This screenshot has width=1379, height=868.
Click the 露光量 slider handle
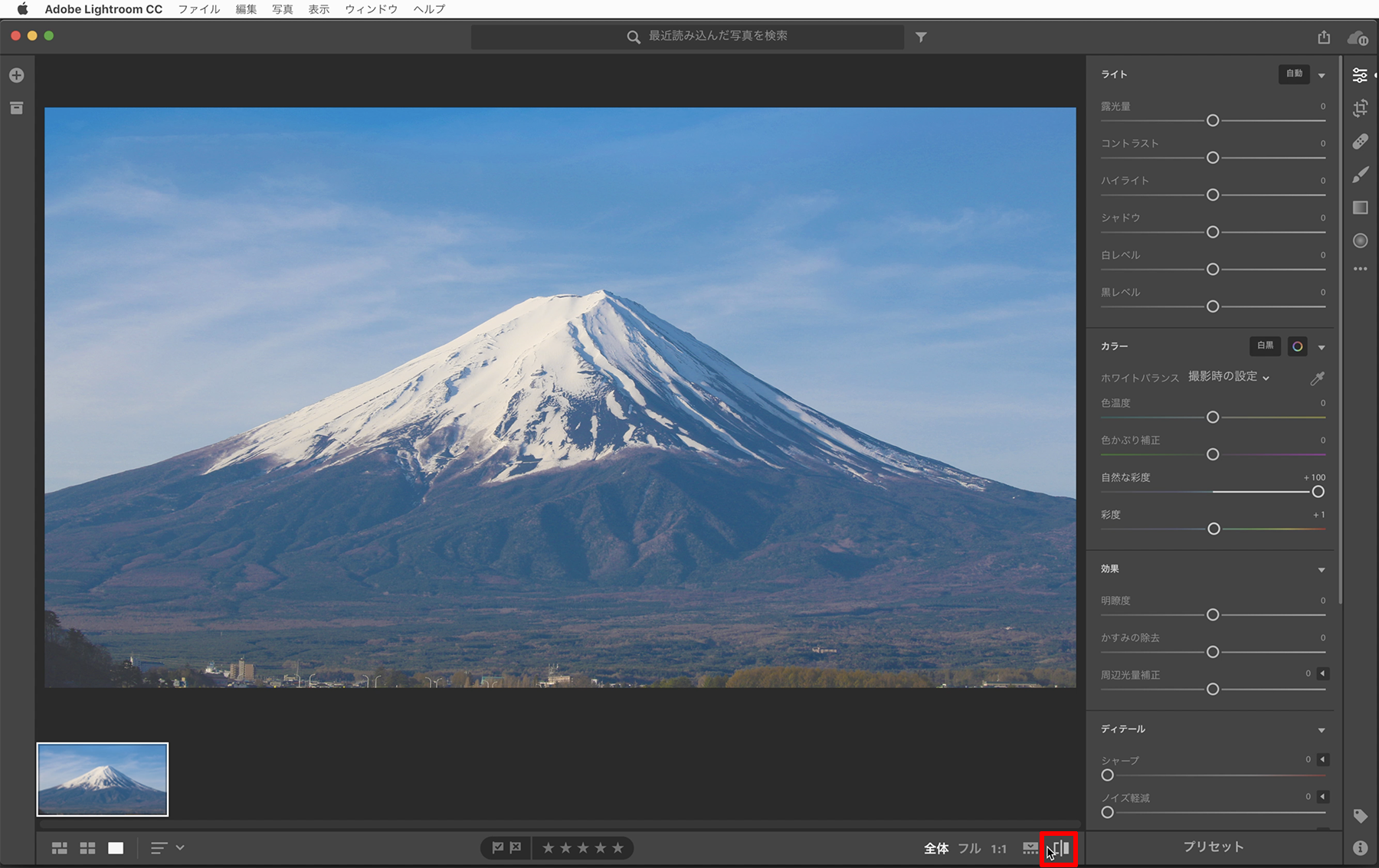tap(1213, 120)
